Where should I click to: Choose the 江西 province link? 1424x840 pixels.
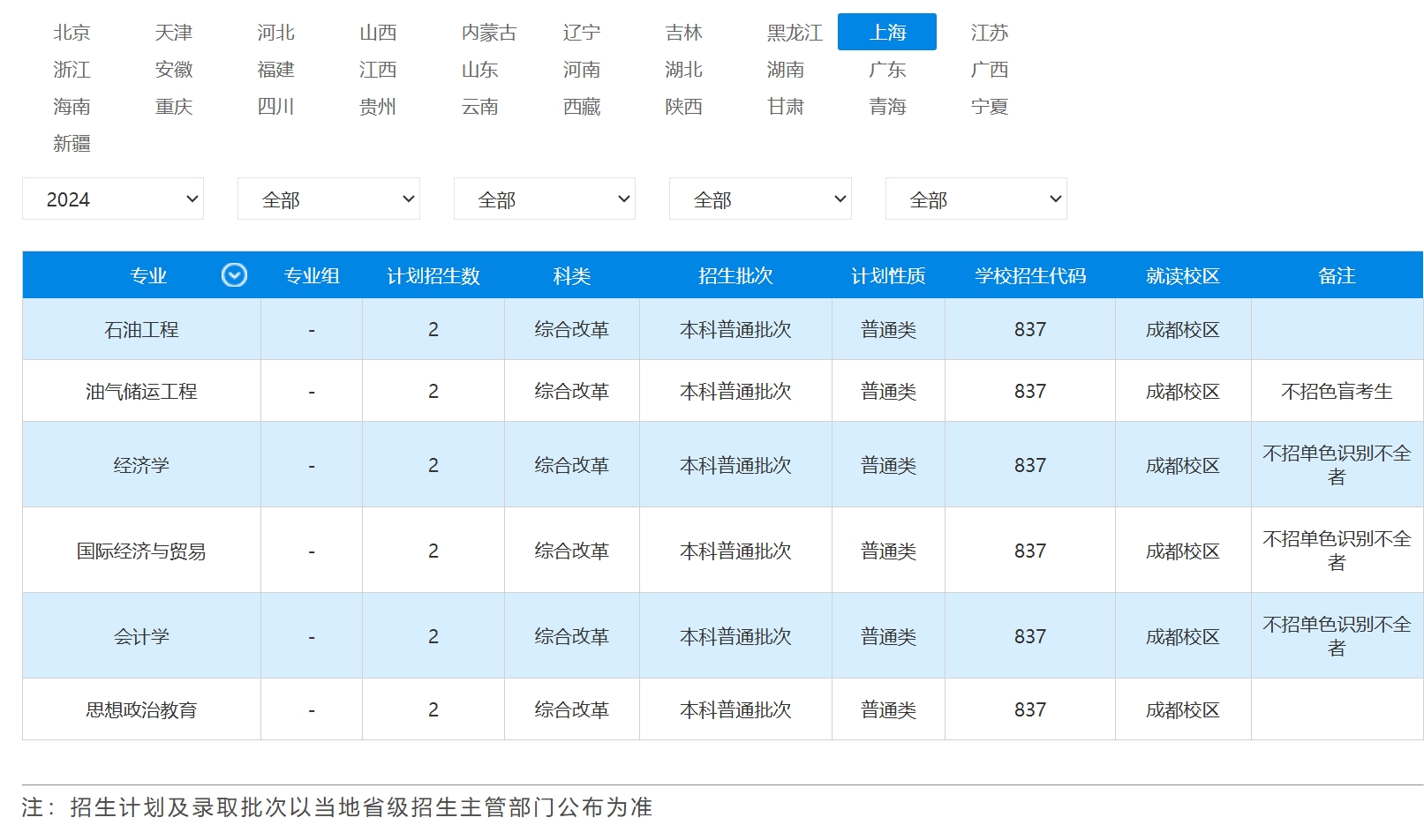click(x=378, y=70)
